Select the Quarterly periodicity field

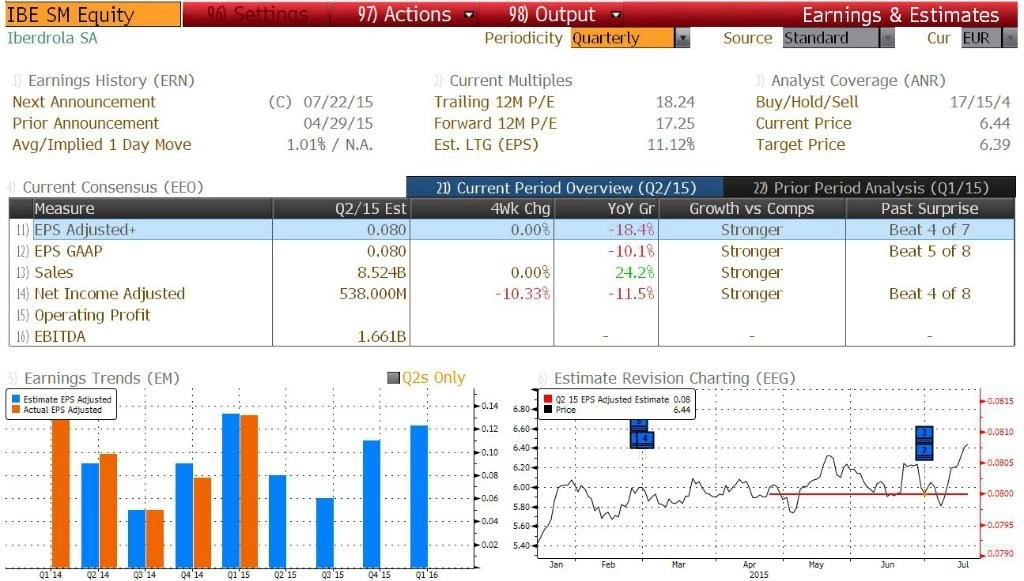[622, 39]
